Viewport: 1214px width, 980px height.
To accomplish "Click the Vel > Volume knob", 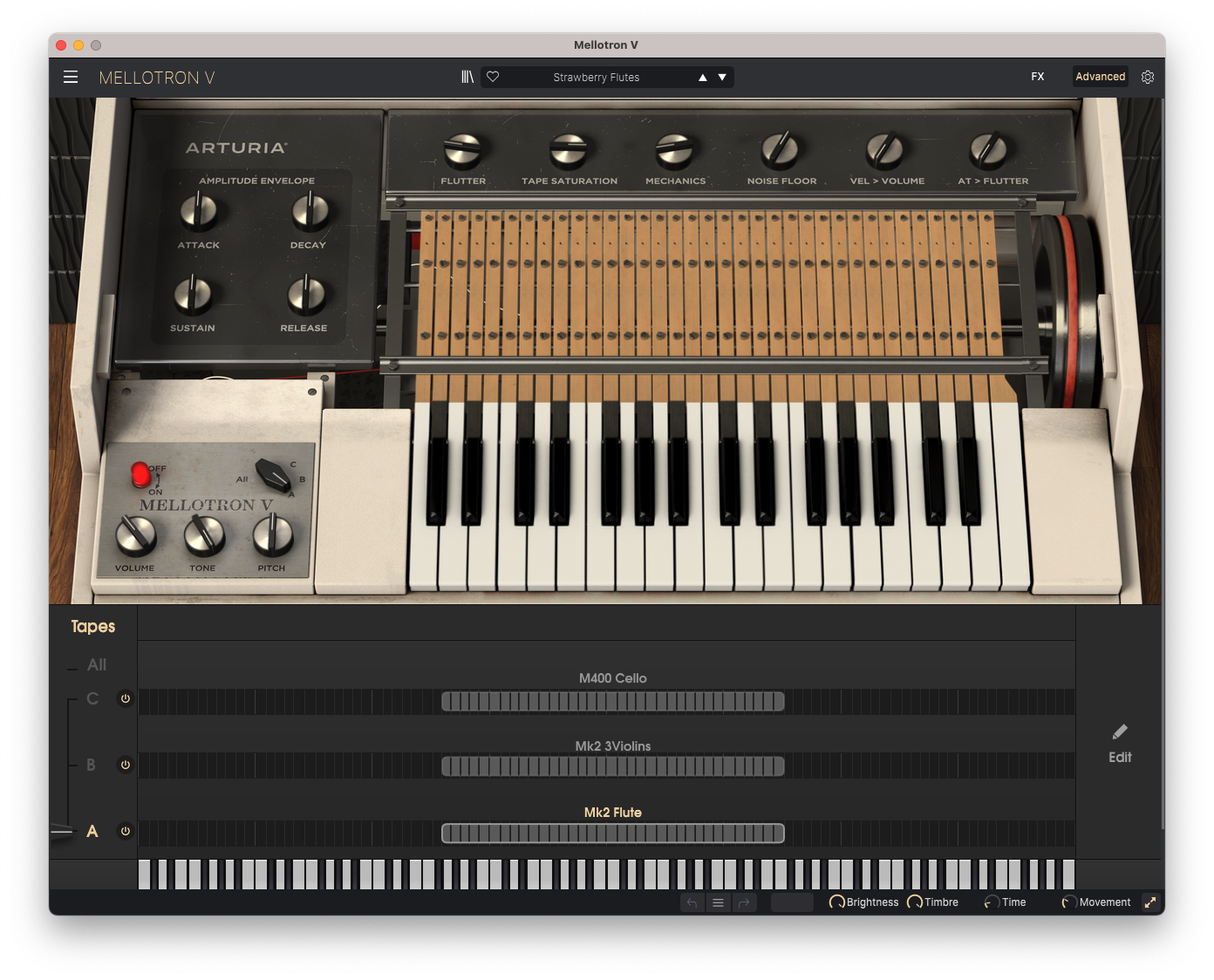I will point(885,151).
